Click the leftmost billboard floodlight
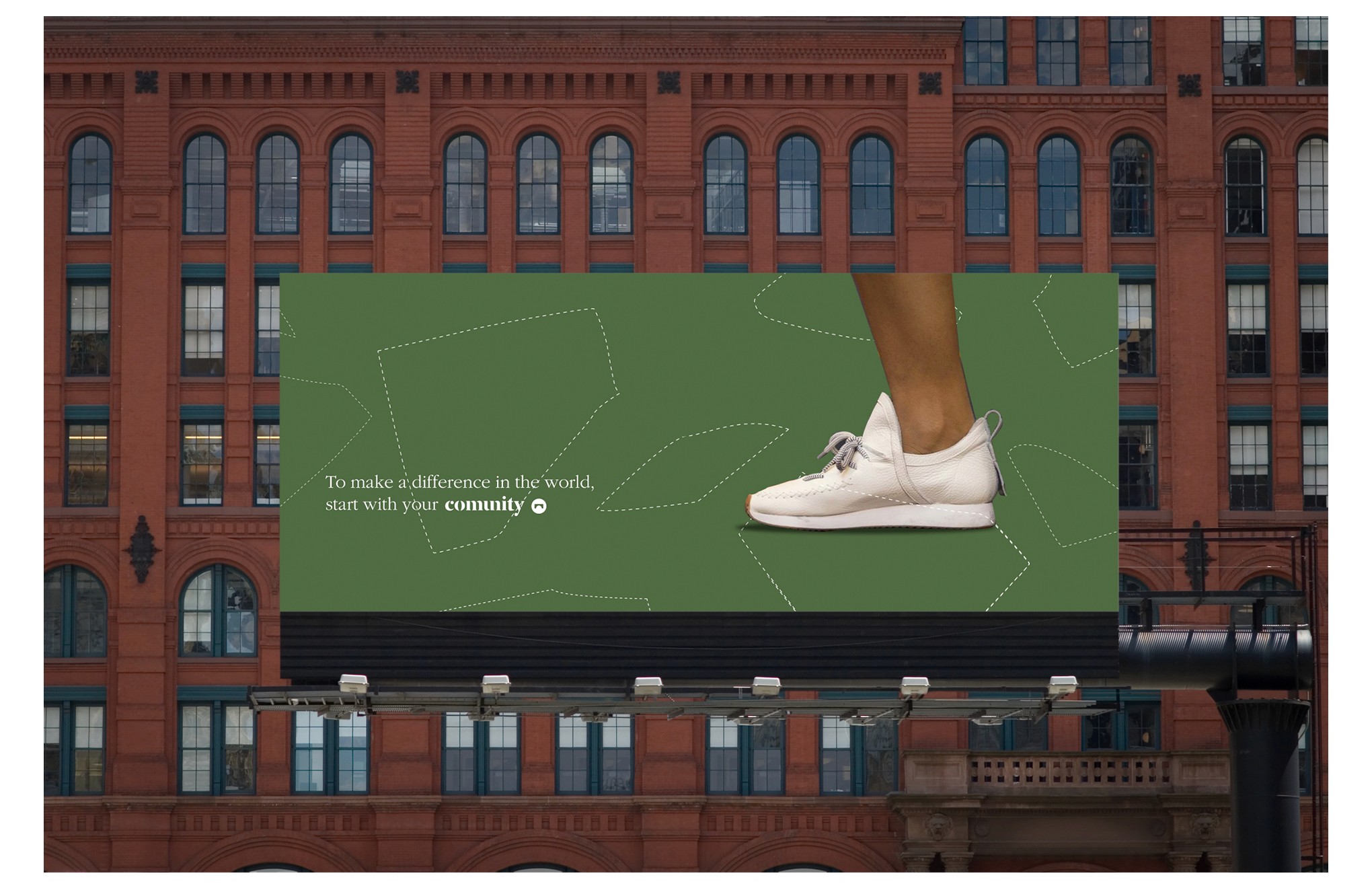The image size is (1372, 888). pyautogui.click(x=353, y=684)
